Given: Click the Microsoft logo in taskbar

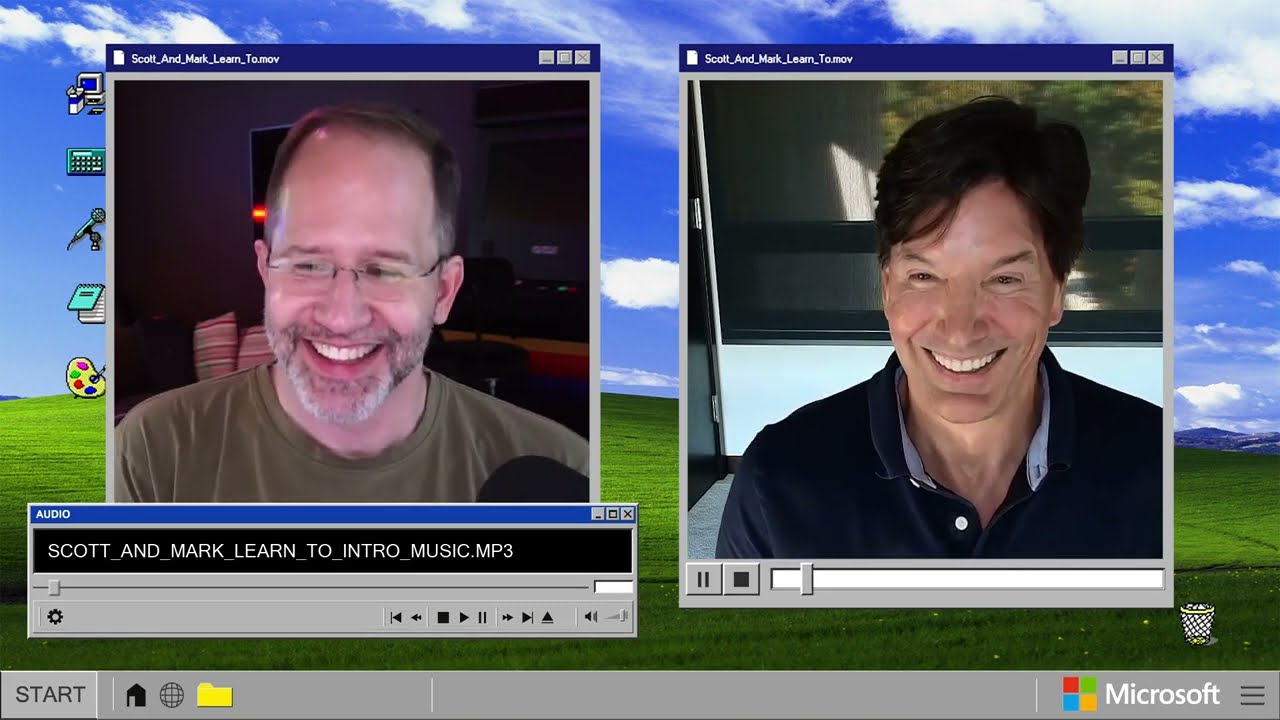Looking at the screenshot, I should coord(1140,694).
